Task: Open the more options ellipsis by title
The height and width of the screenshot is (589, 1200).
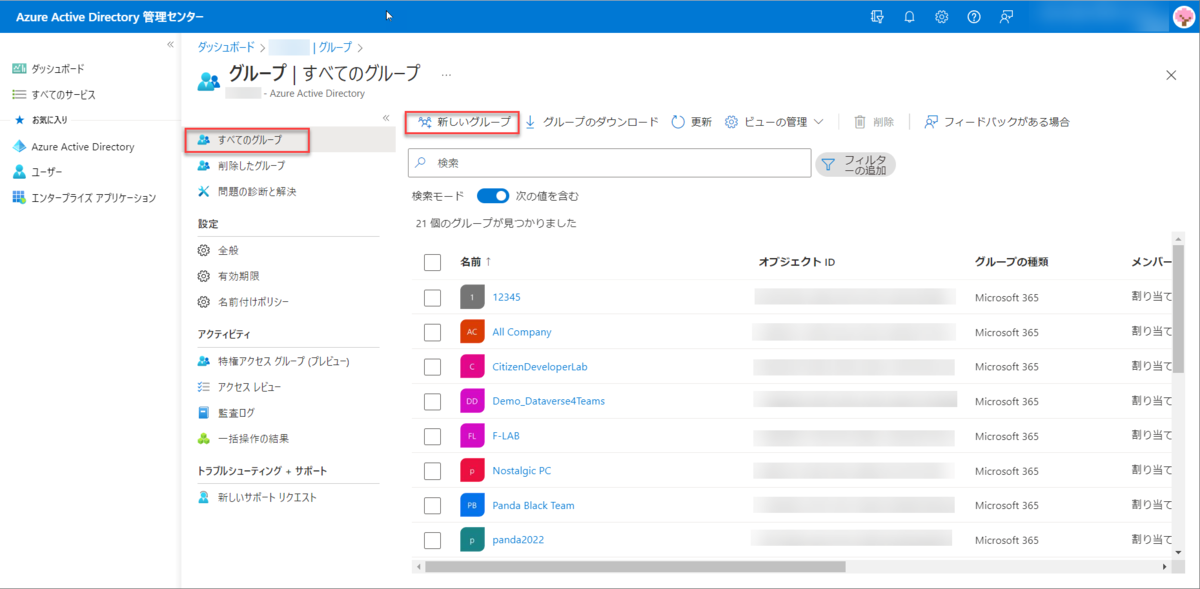Action: pos(446,74)
